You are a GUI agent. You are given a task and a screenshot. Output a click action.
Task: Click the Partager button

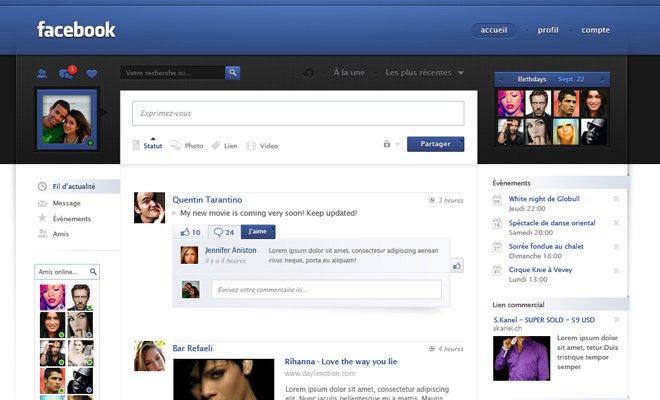[436, 144]
